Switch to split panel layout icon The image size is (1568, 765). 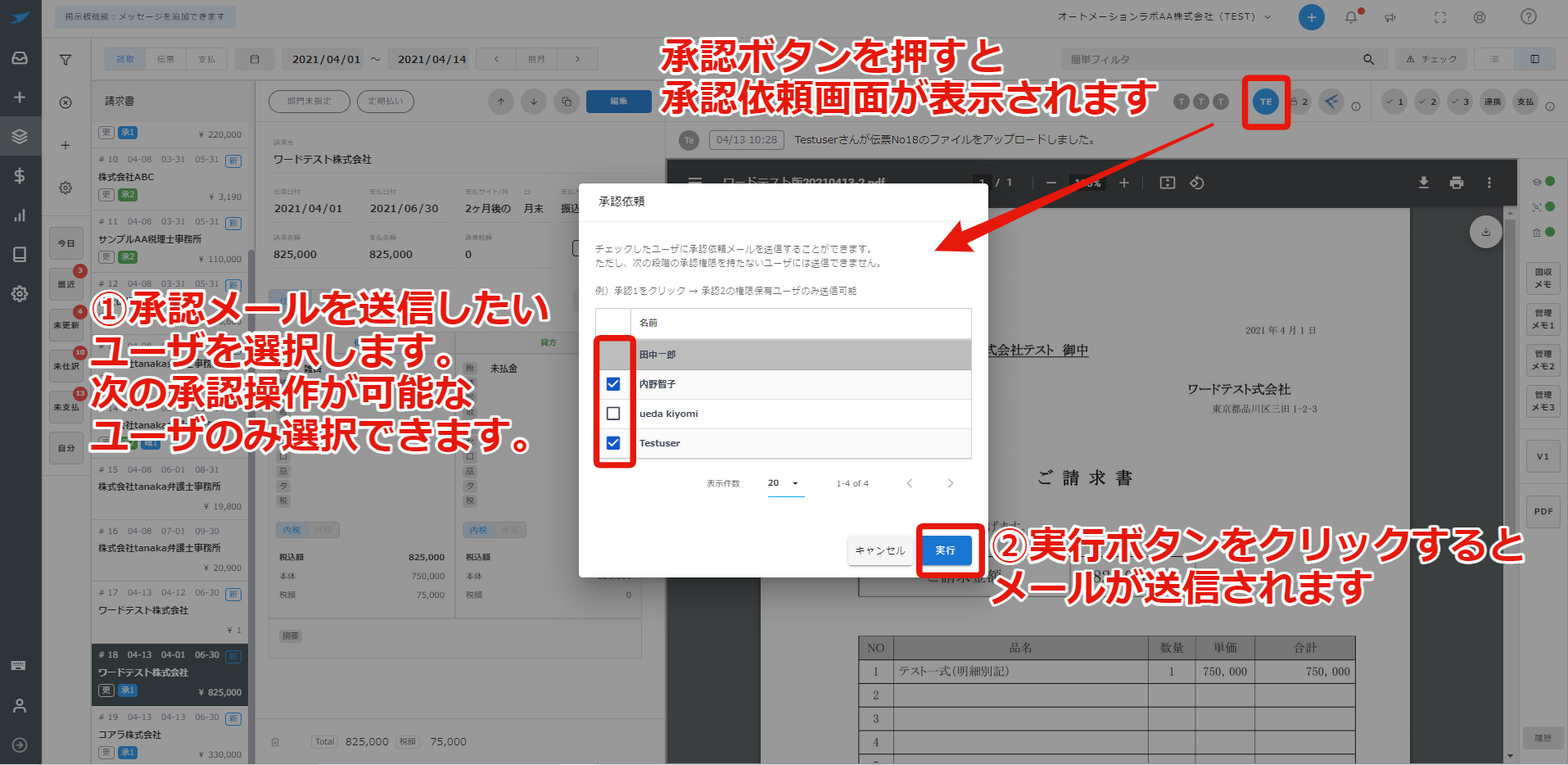coord(1534,59)
